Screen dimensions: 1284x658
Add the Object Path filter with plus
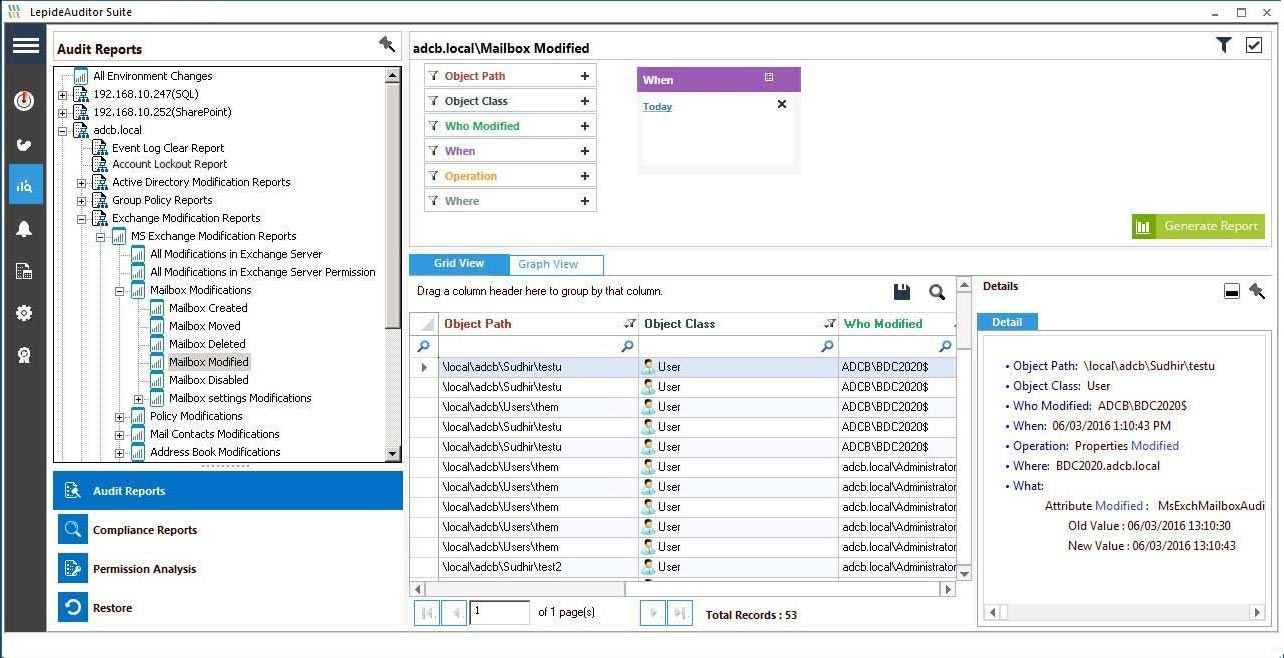click(x=585, y=76)
